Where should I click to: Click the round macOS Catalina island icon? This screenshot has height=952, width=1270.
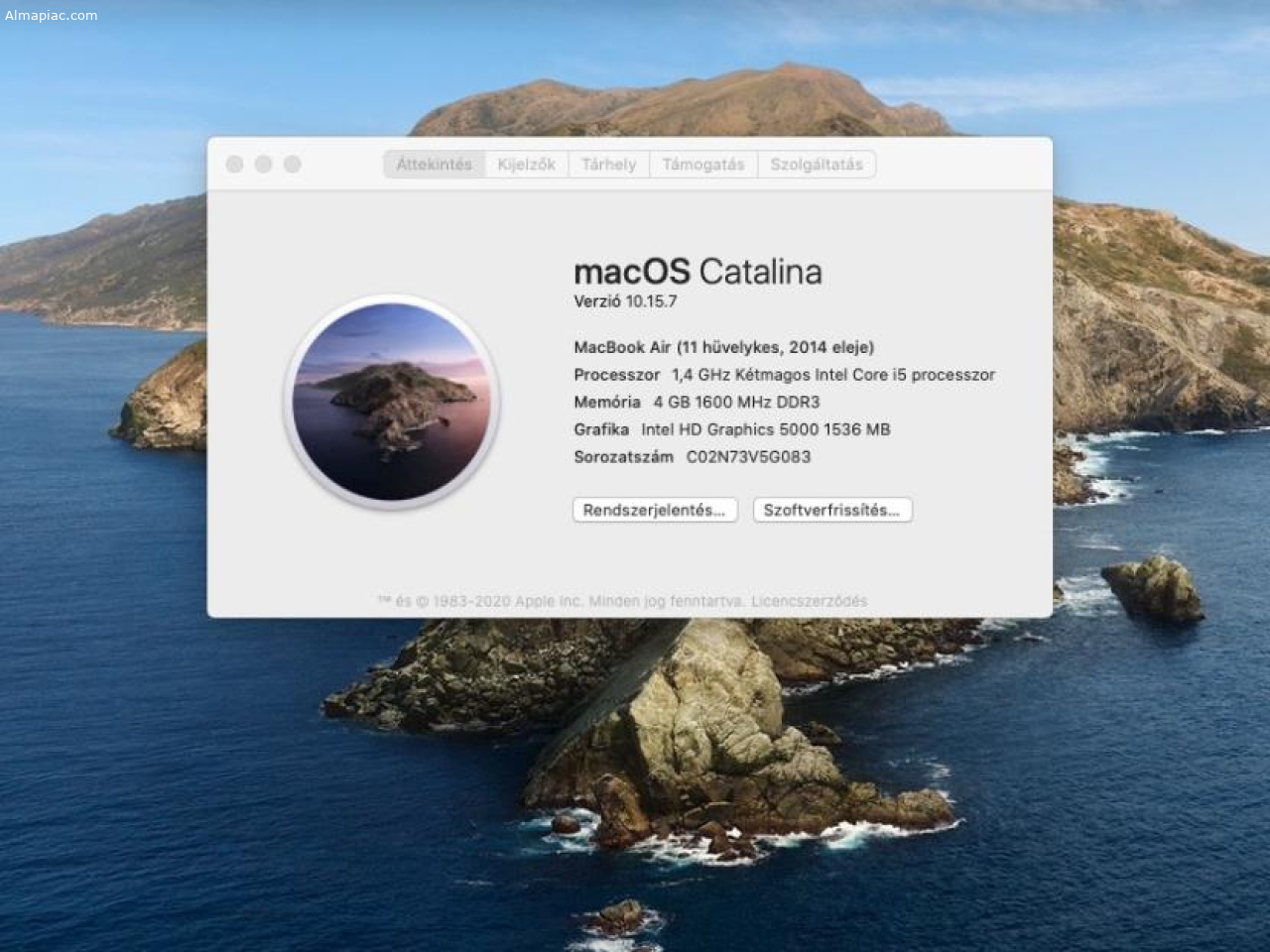click(x=392, y=402)
